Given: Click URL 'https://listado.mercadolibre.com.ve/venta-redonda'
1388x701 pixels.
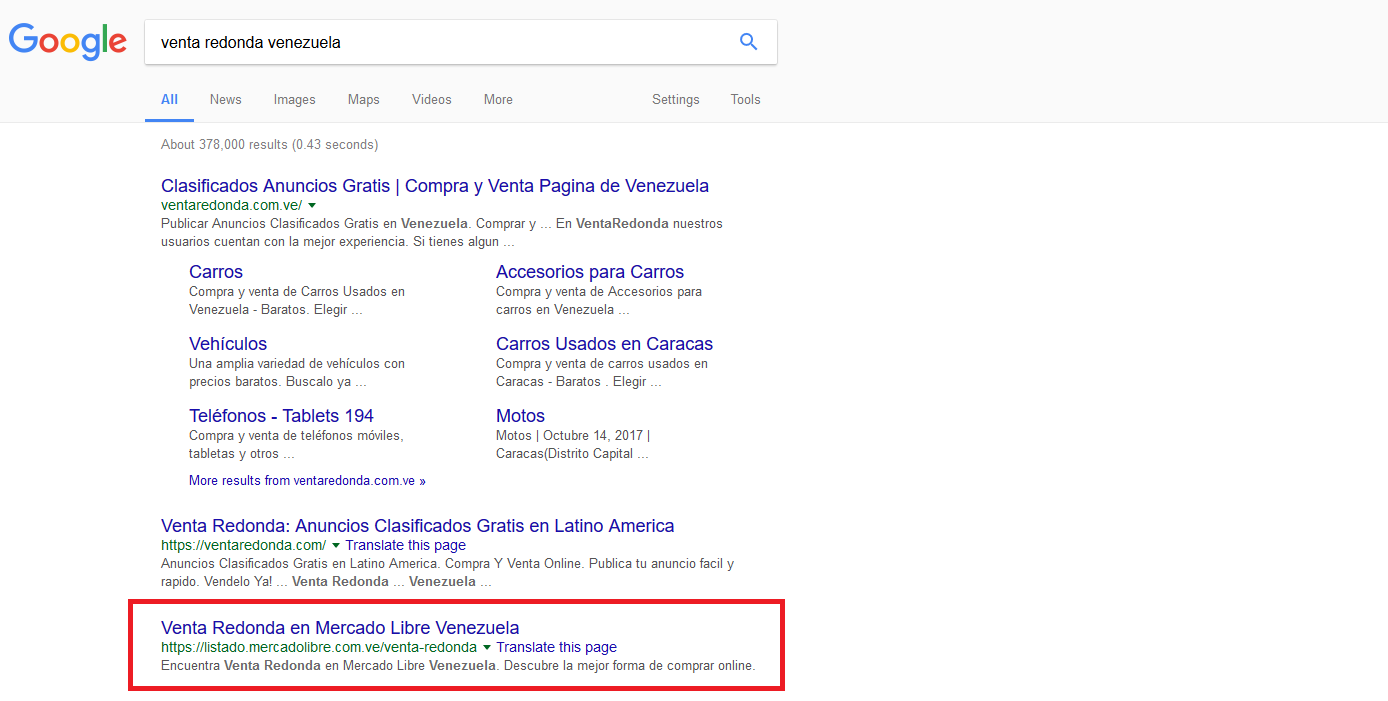Looking at the screenshot, I should tap(319, 647).
